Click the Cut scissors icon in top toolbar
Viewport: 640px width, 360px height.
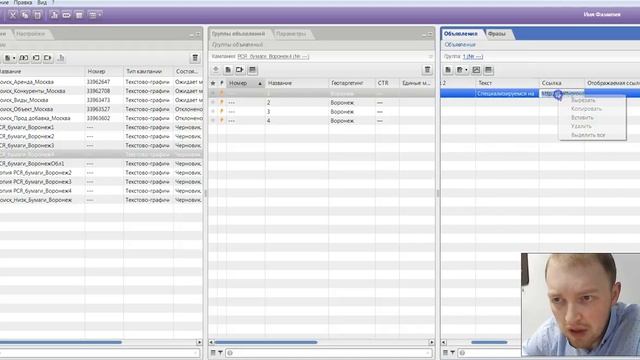13,15
